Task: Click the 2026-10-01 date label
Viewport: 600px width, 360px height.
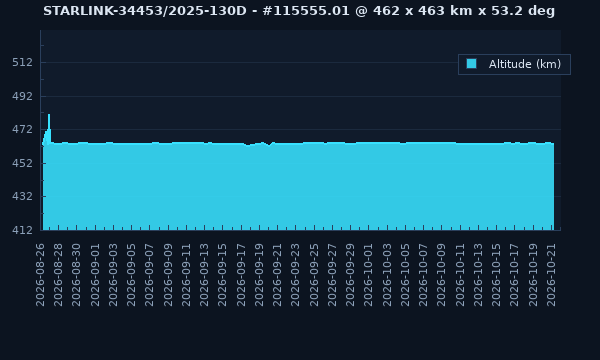Action: click(368, 275)
